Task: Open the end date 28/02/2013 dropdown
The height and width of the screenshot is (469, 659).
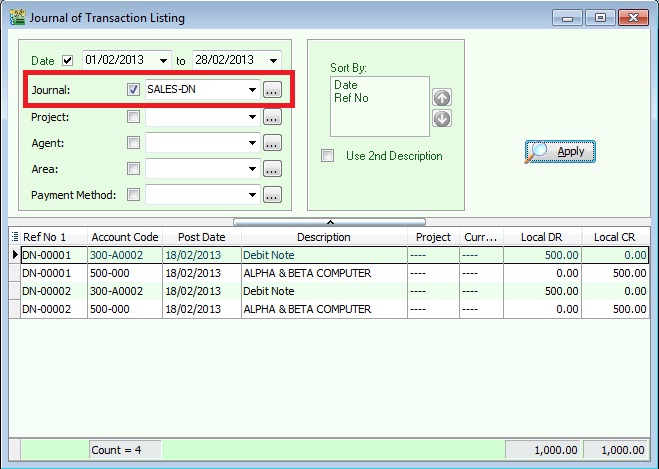Action: 272,61
